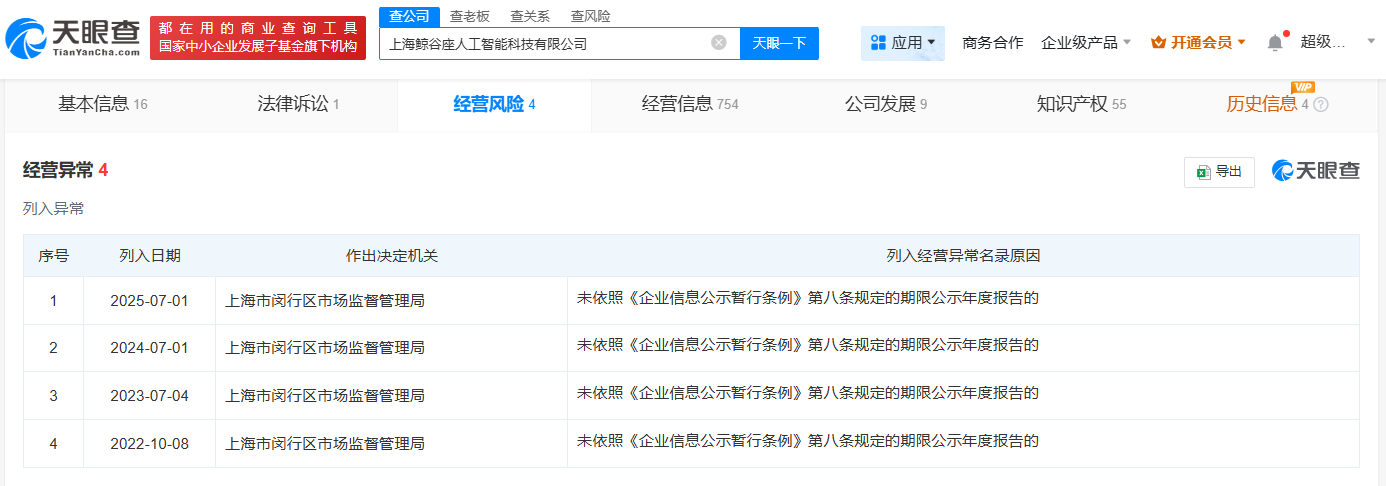This screenshot has width=1386, height=486.
Task: Select the 查风险 search tab
Action: point(590,16)
